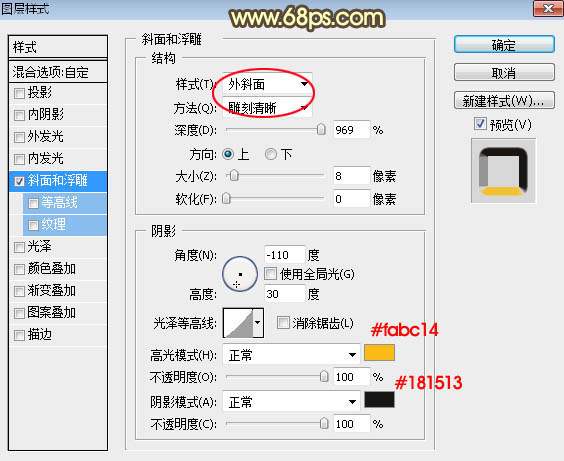Screen dimensions: 564x461
Task: Open the 高光模式 blend mode dropdown
Action: [x=291, y=355]
